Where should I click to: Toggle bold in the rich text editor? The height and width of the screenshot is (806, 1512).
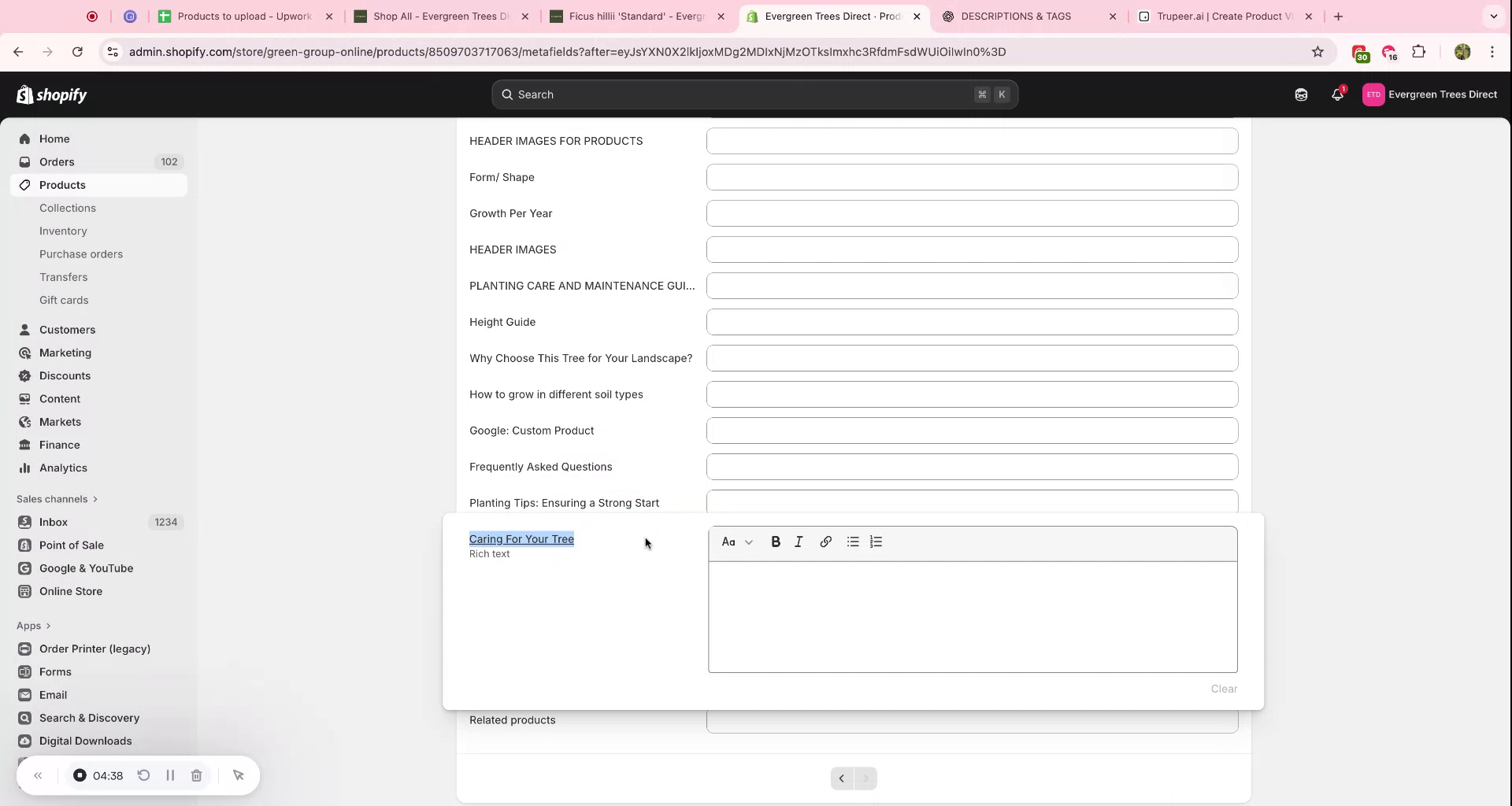pyautogui.click(x=776, y=542)
